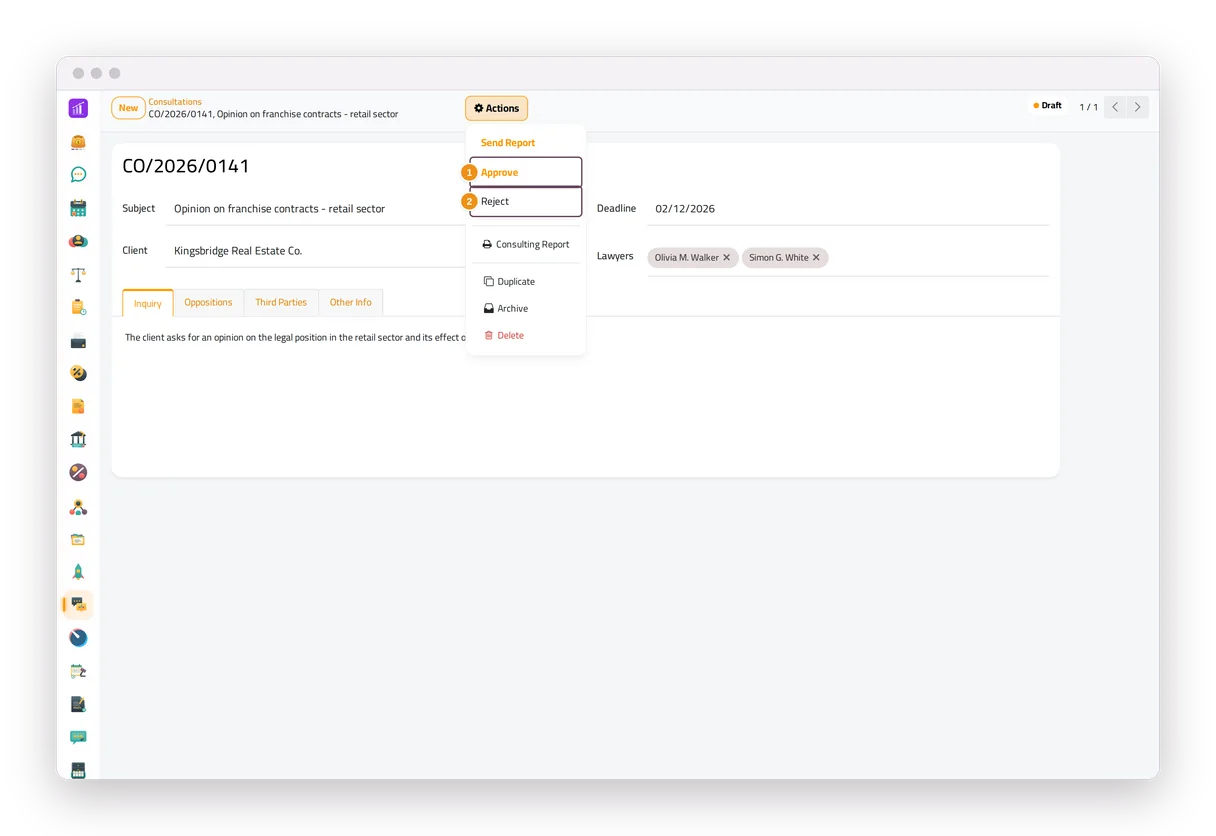
Task: Remove lawyer Simon G. White tag
Action: pos(816,258)
